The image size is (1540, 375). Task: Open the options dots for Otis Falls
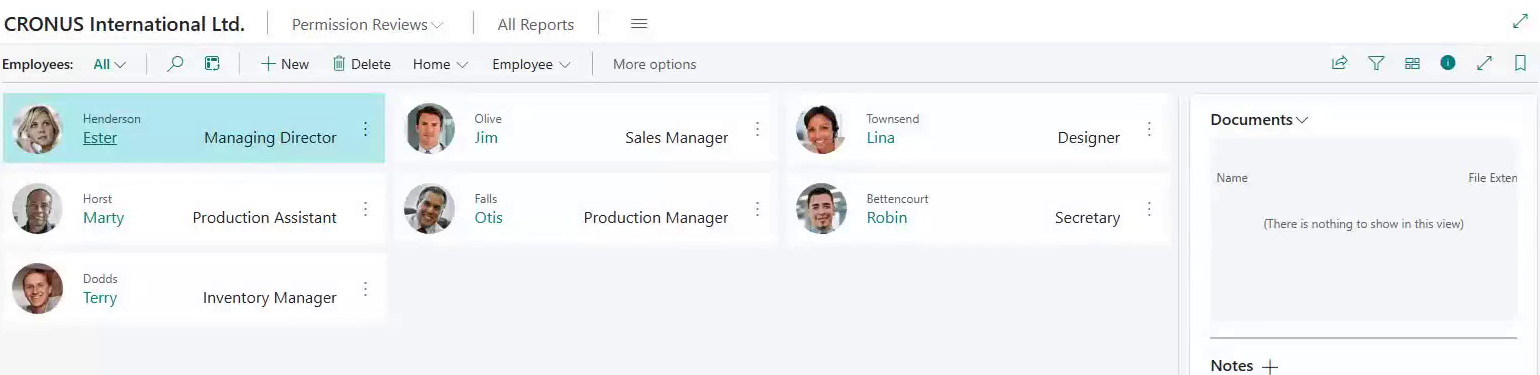[x=758, y=209]
